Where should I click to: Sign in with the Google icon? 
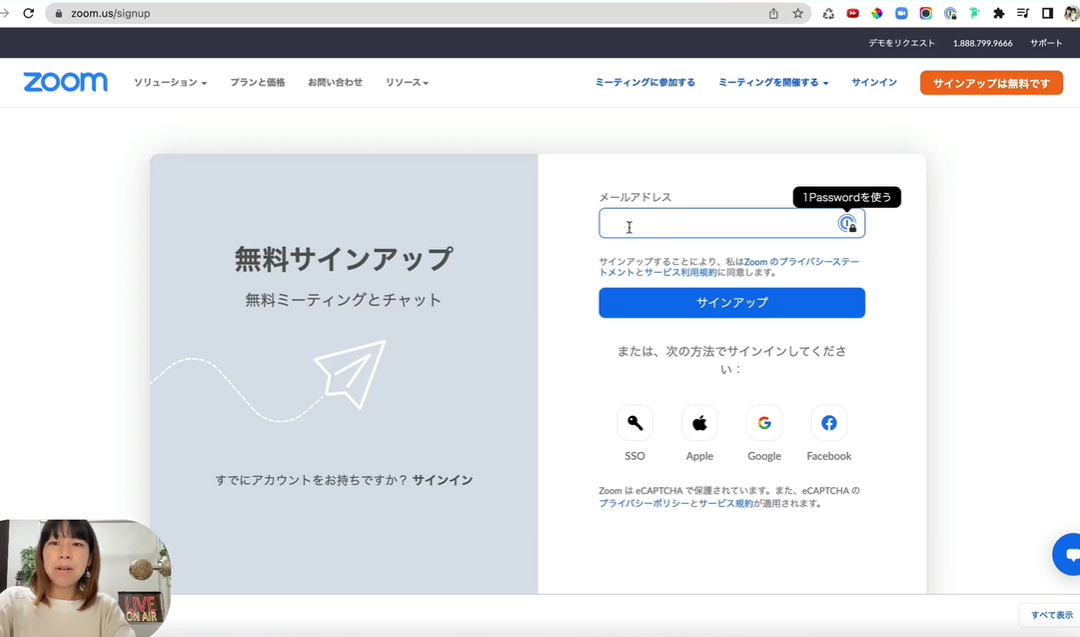point(764,422)
